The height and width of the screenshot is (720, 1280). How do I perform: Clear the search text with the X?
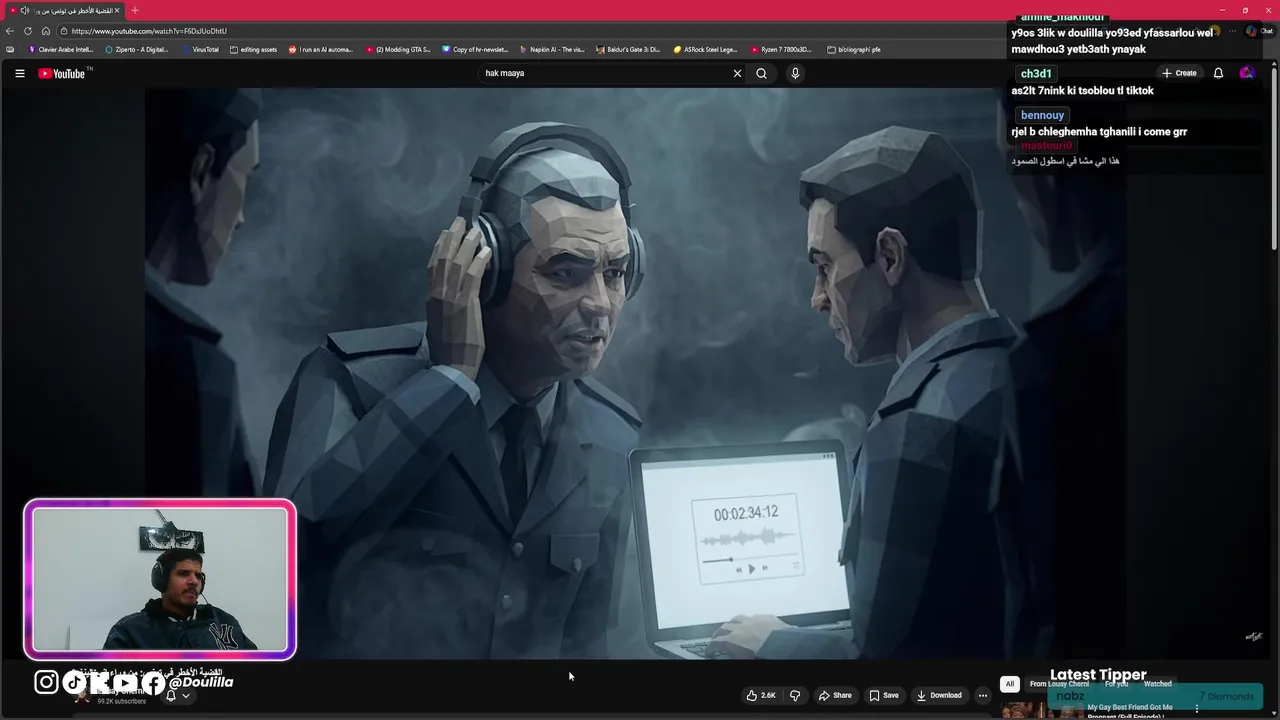[x=737, y=73]
